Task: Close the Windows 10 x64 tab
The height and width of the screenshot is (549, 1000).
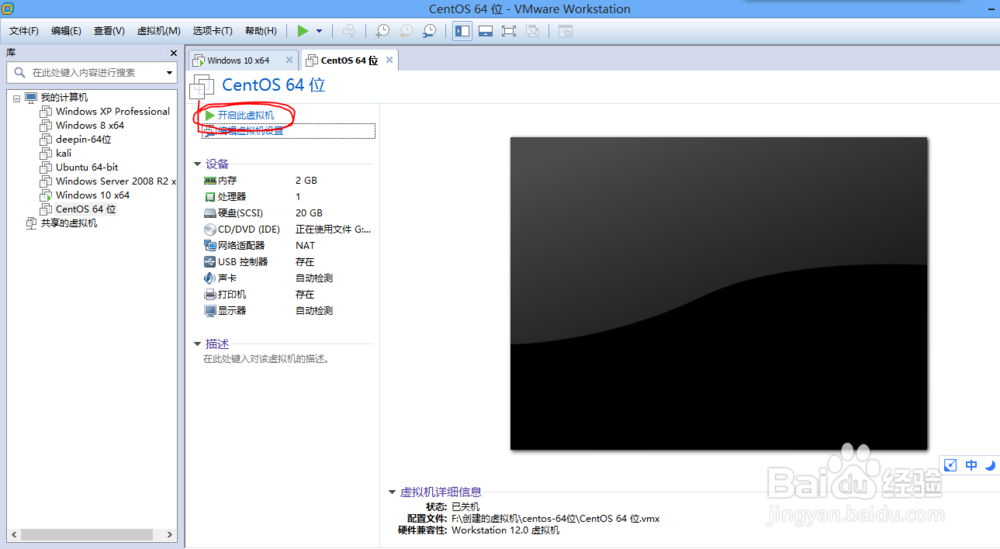Action: tap(289, 59)
